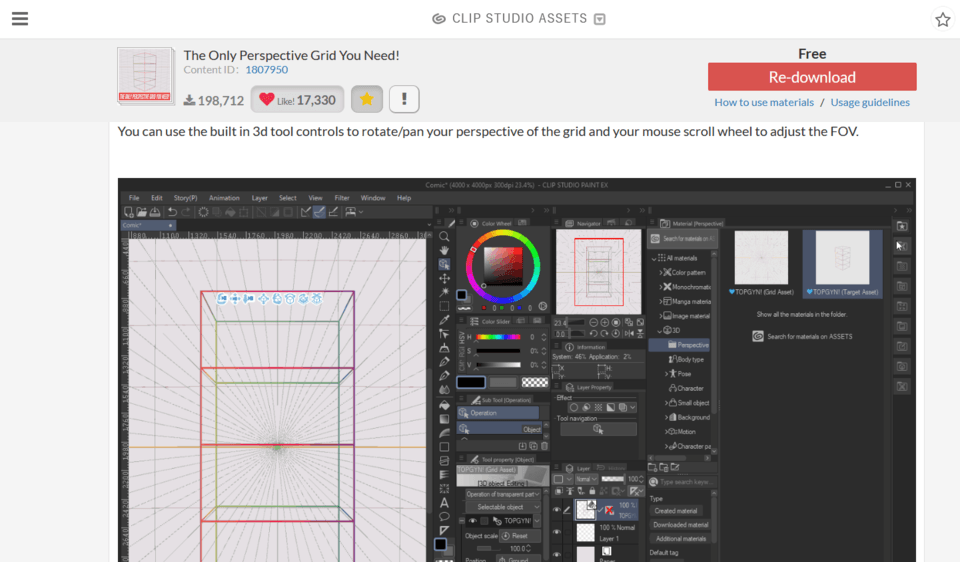Adjust the V value color slider

498,365
